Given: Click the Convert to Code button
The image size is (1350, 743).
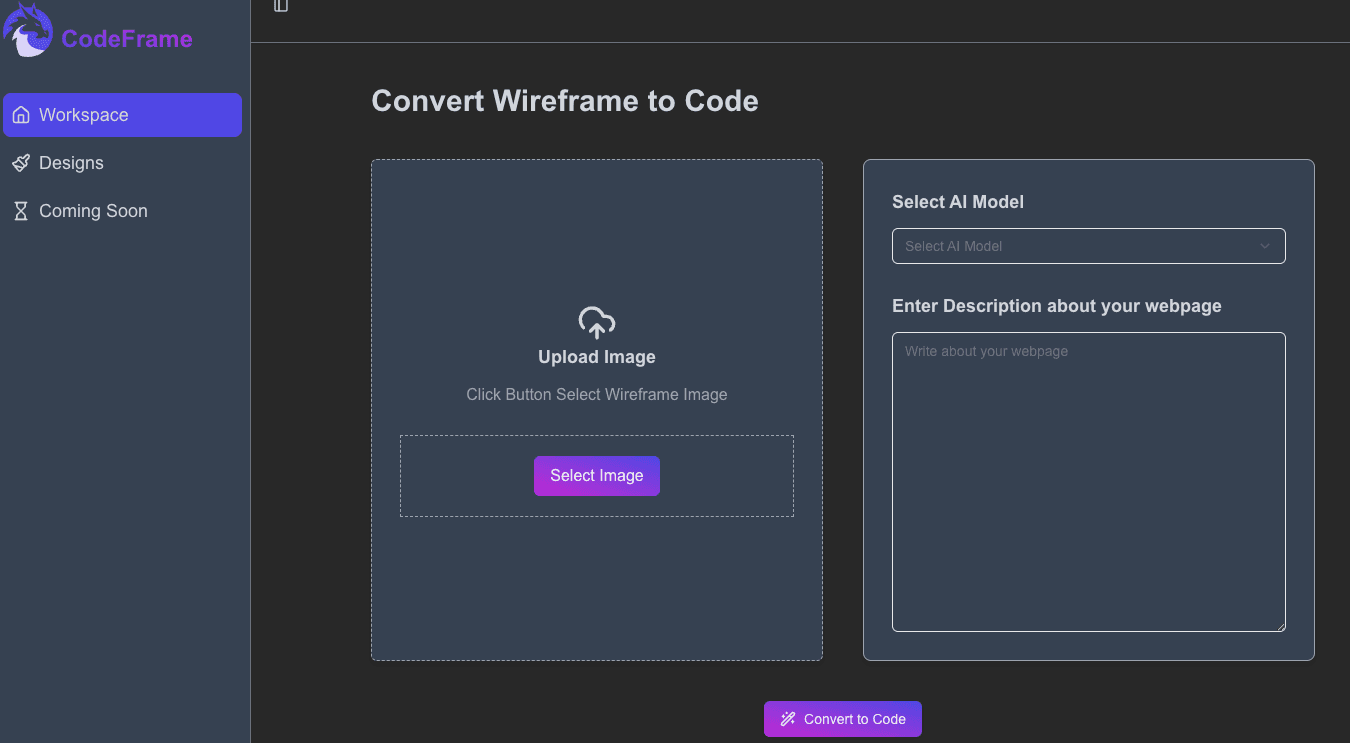Looking at the screenshot, I should (842, 719).
